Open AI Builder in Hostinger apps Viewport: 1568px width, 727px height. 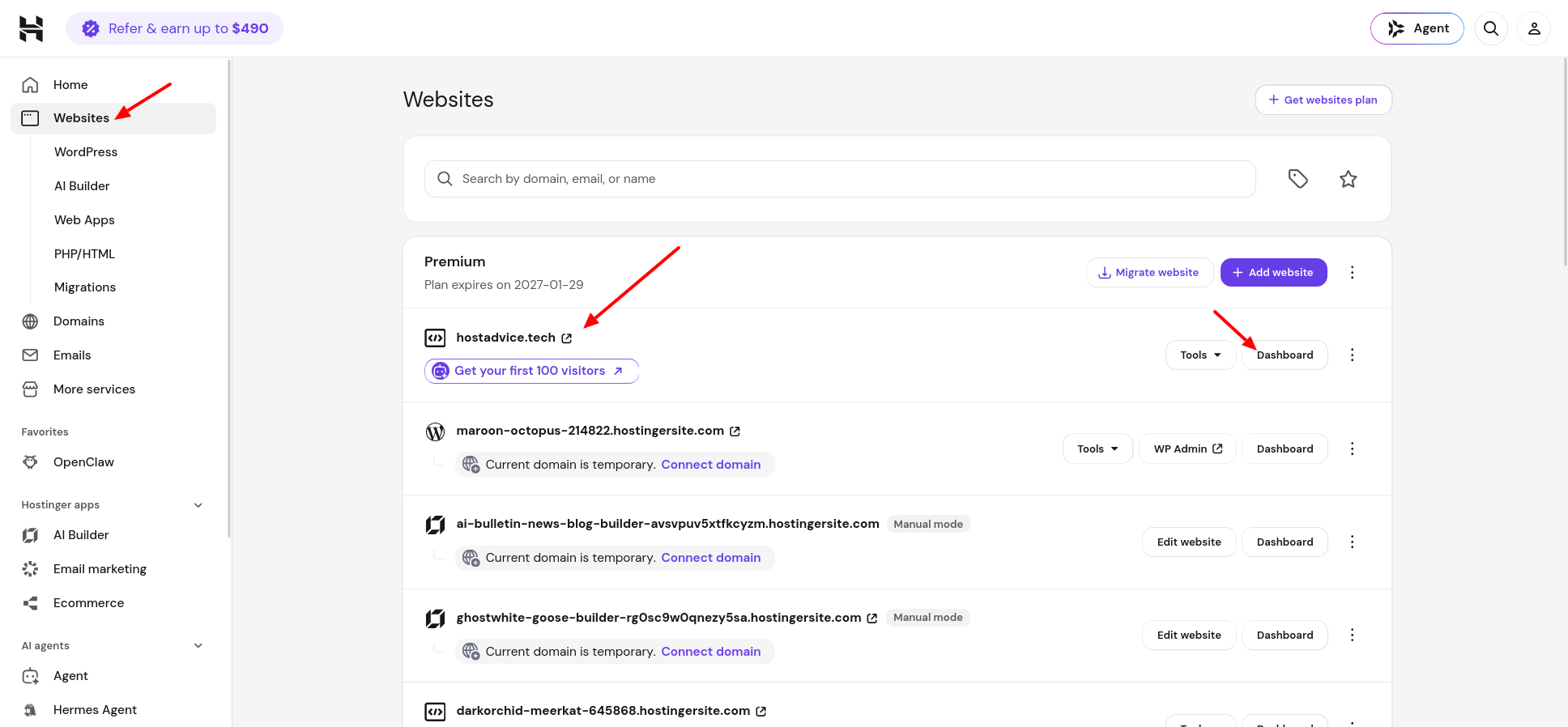81,535
